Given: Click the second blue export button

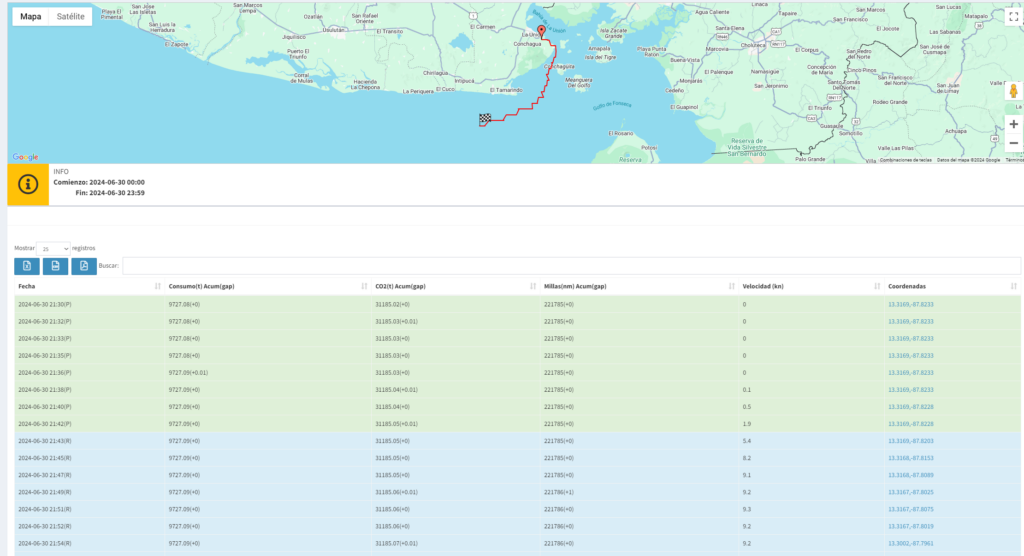Looking at the screenshot, I should pos(55,266).
